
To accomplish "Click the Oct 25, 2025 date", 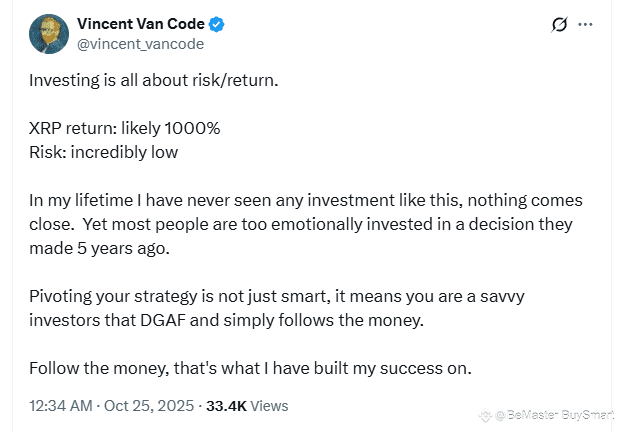I will [149, 406].
